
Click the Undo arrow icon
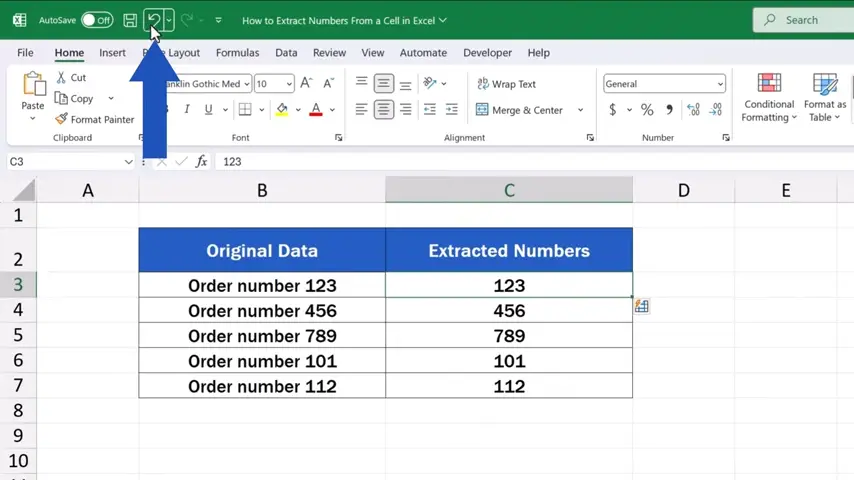click(153, 20)
